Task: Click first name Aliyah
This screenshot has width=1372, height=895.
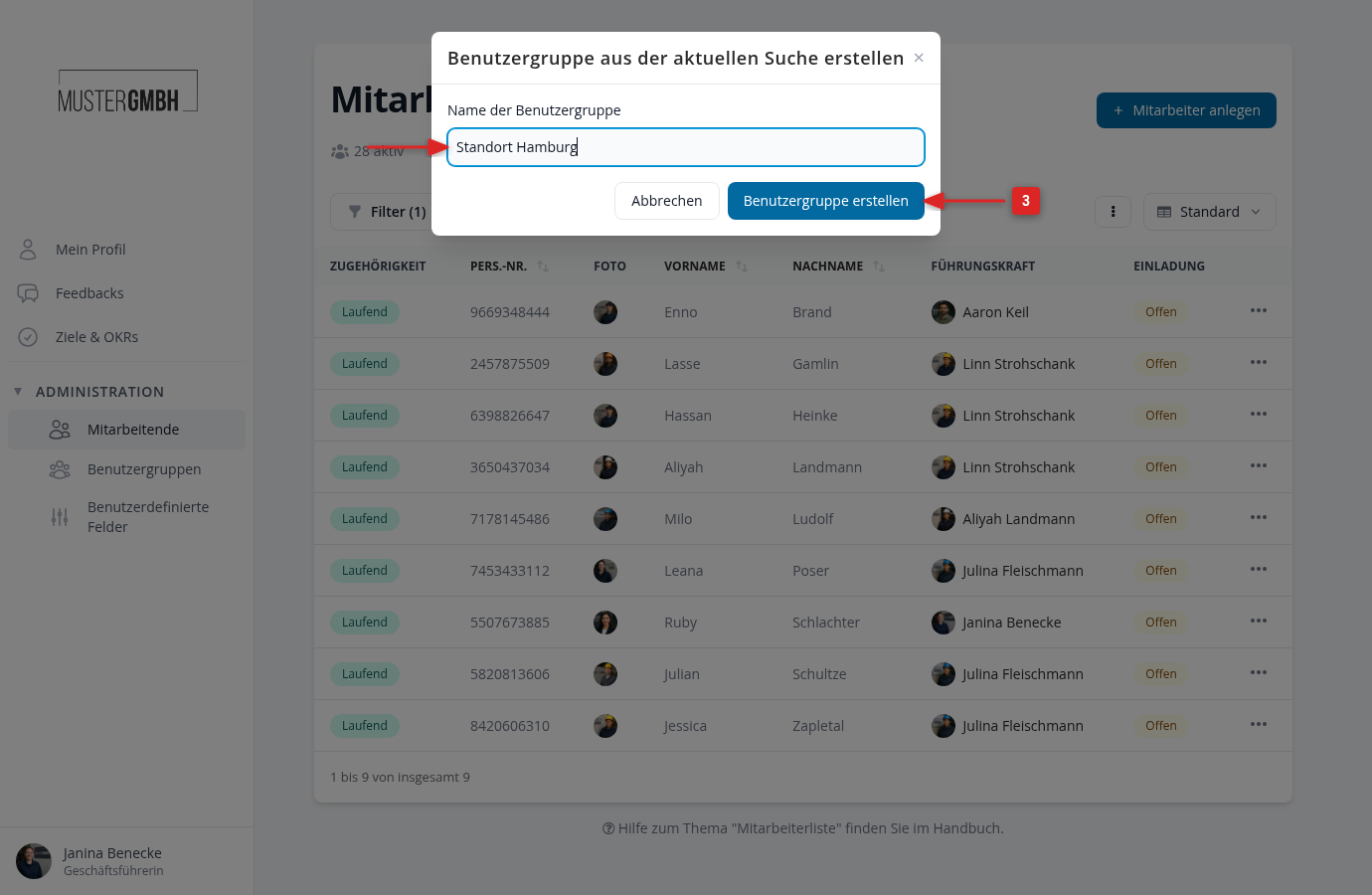Action: [x=684, y=467]
